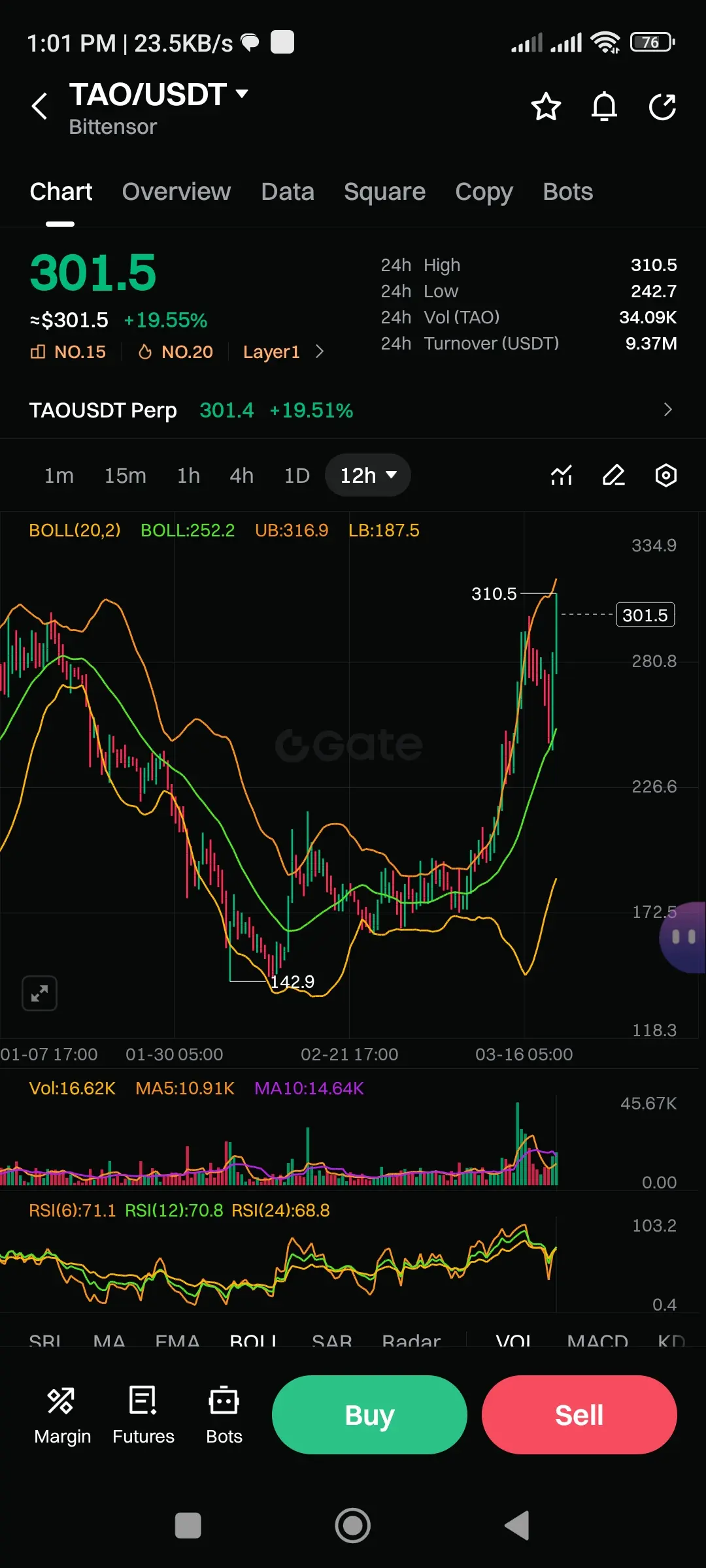Open the chart indicators icon
This screenshot has width=706, height=1568.
point(562,475)
